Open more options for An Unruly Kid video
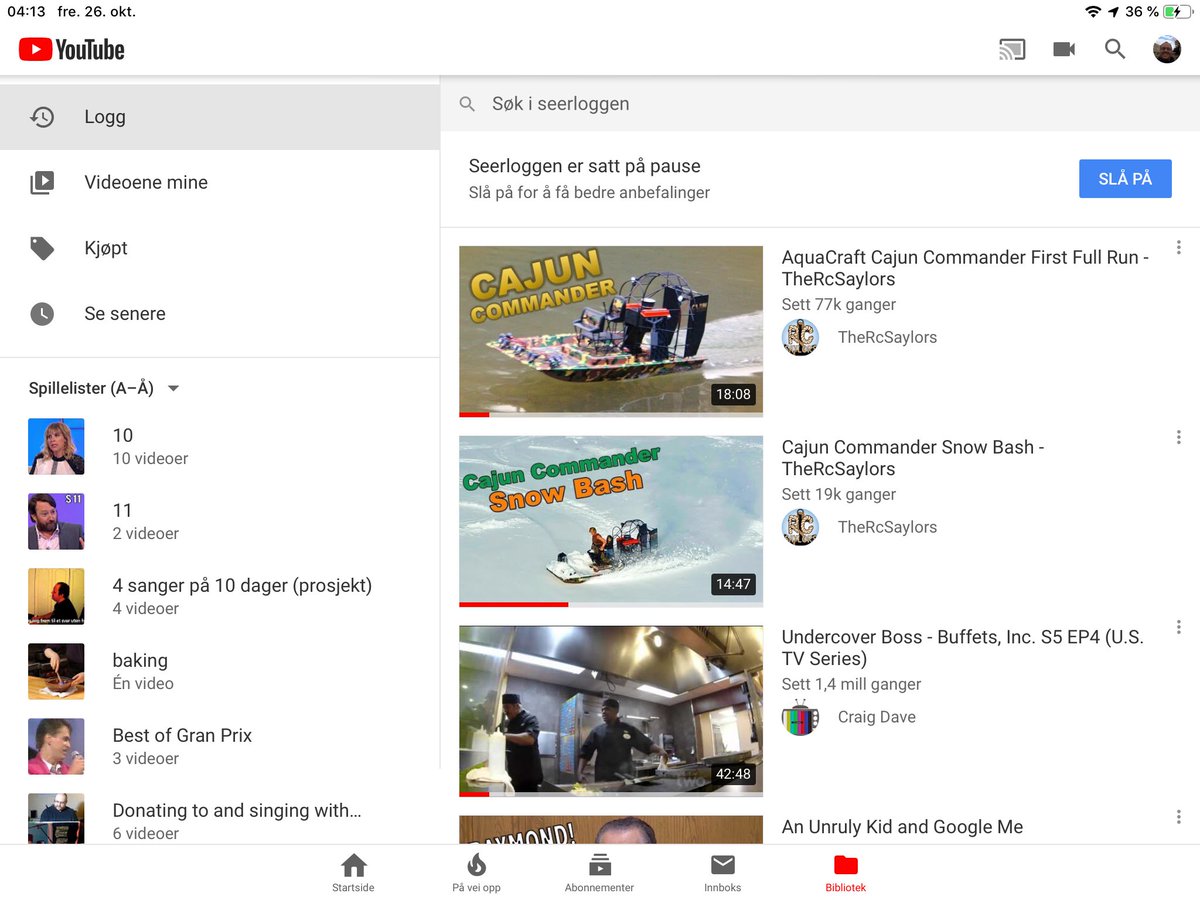This screenshot has width=1200, height=900. pos(1179,818)
